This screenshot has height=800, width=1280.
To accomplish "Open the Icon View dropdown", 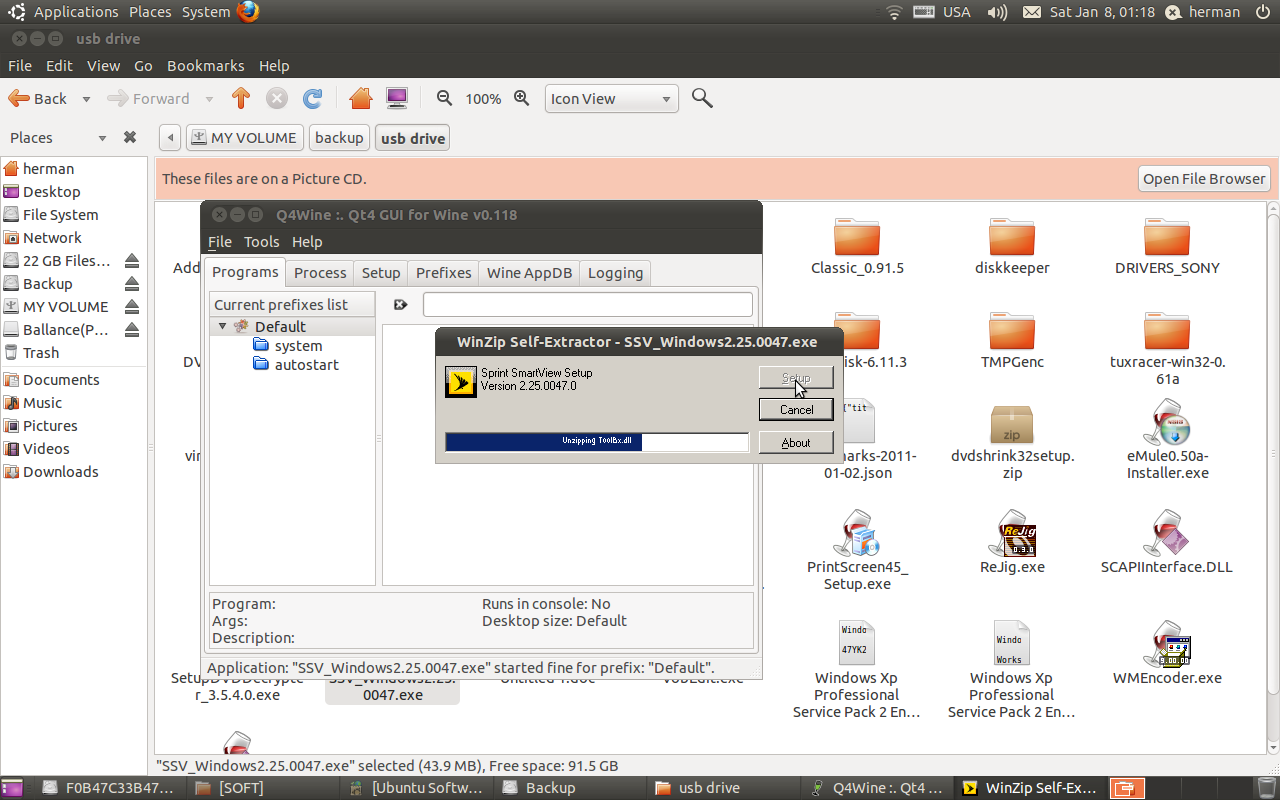I will click(x=612, y=98).
